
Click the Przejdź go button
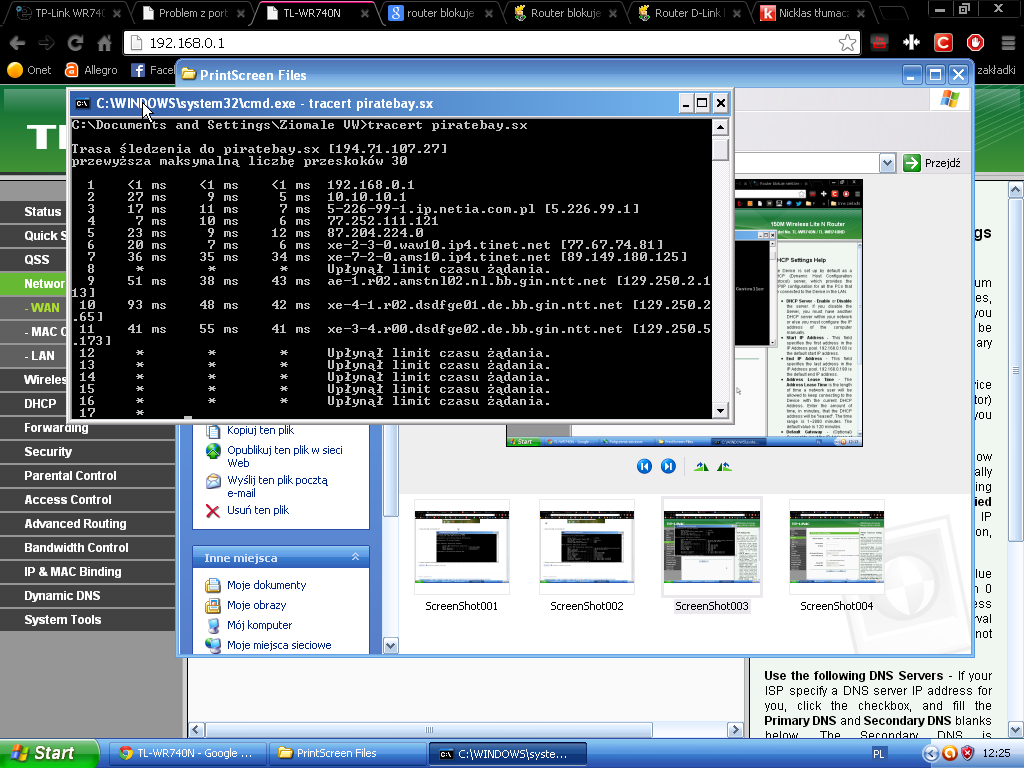[932, 163]
